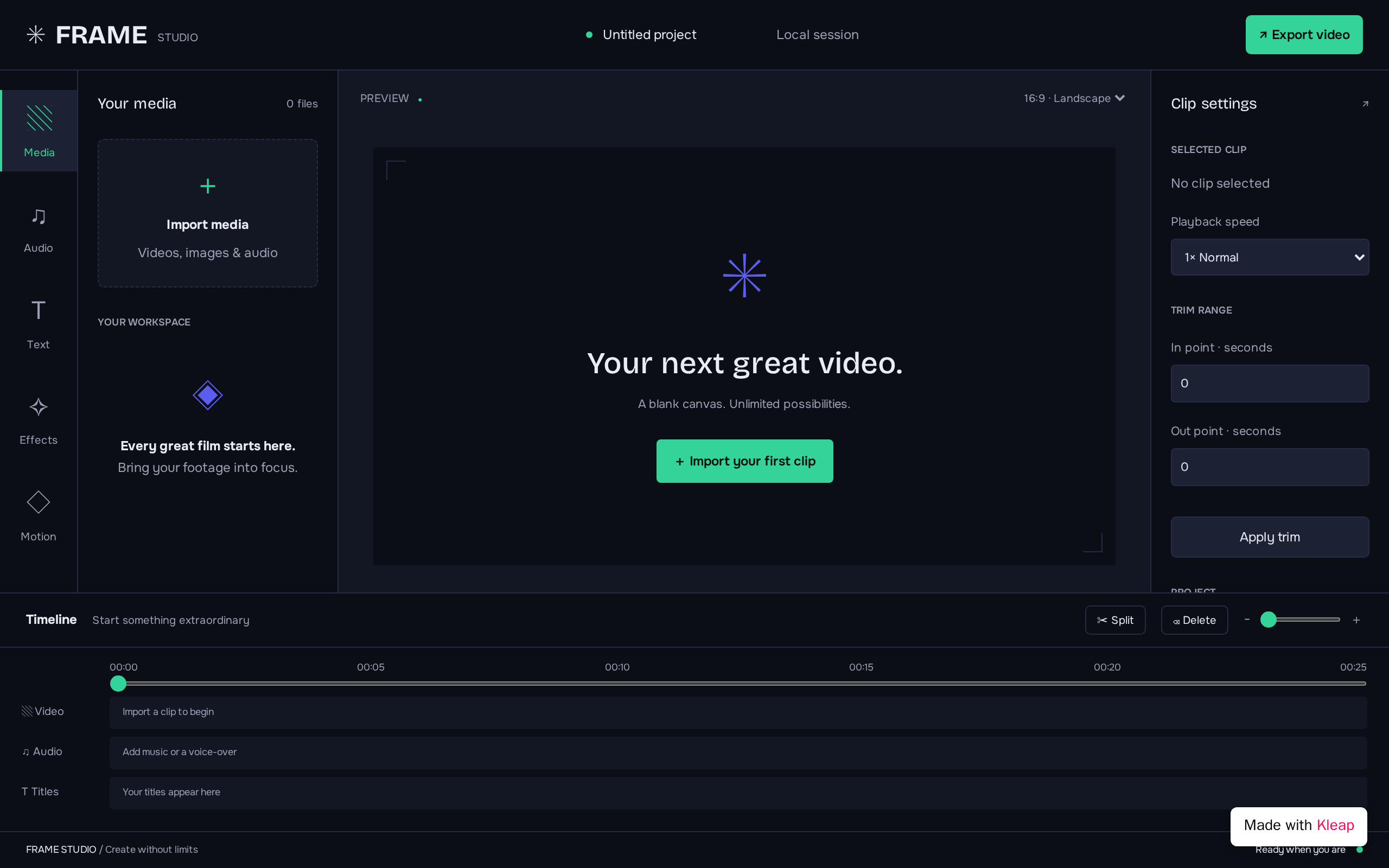1389x868 pixels.
Task: Click the Export video button
Action: point(1304,34)
